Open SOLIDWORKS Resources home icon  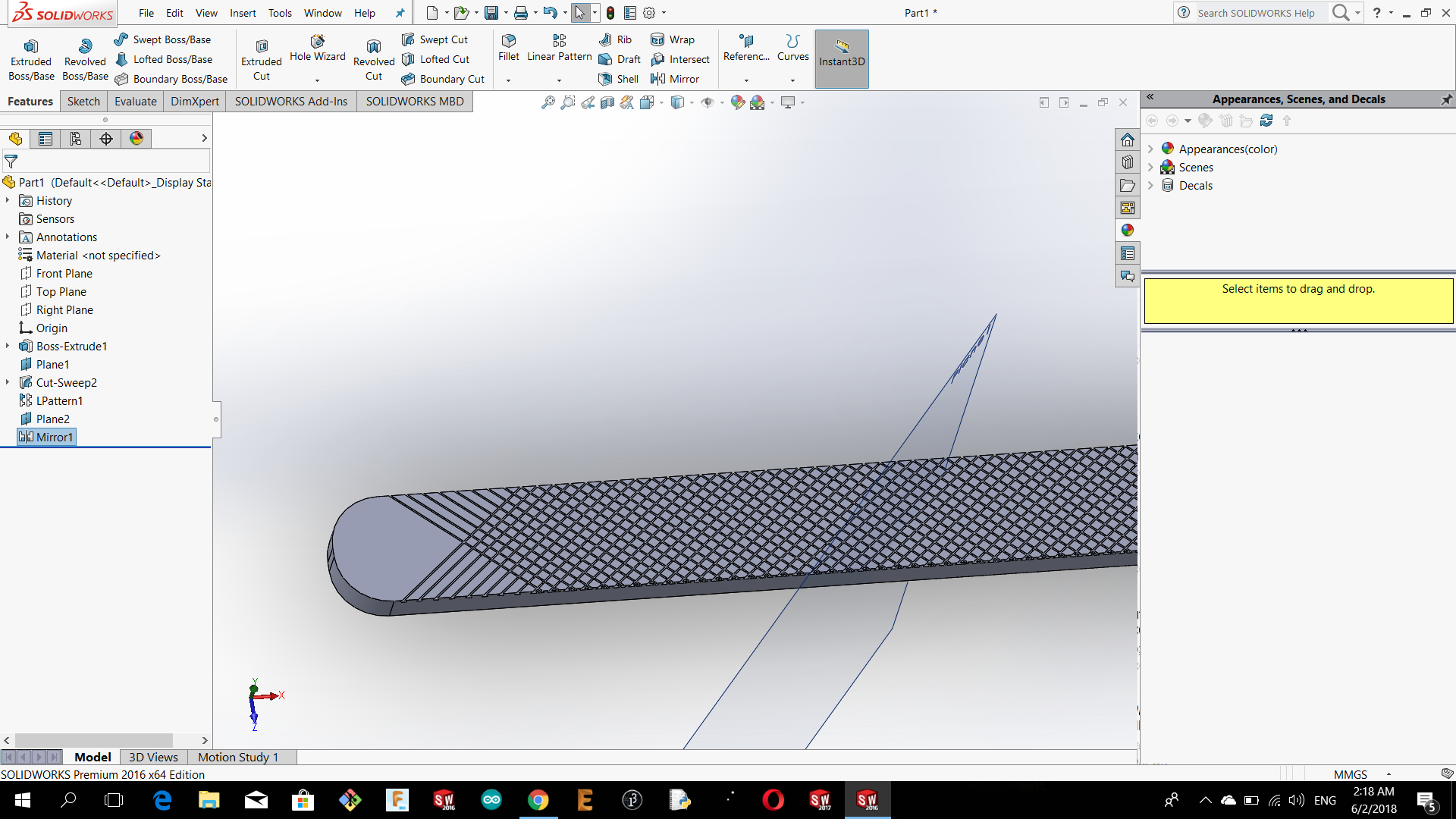click(x=1128, y=140)
